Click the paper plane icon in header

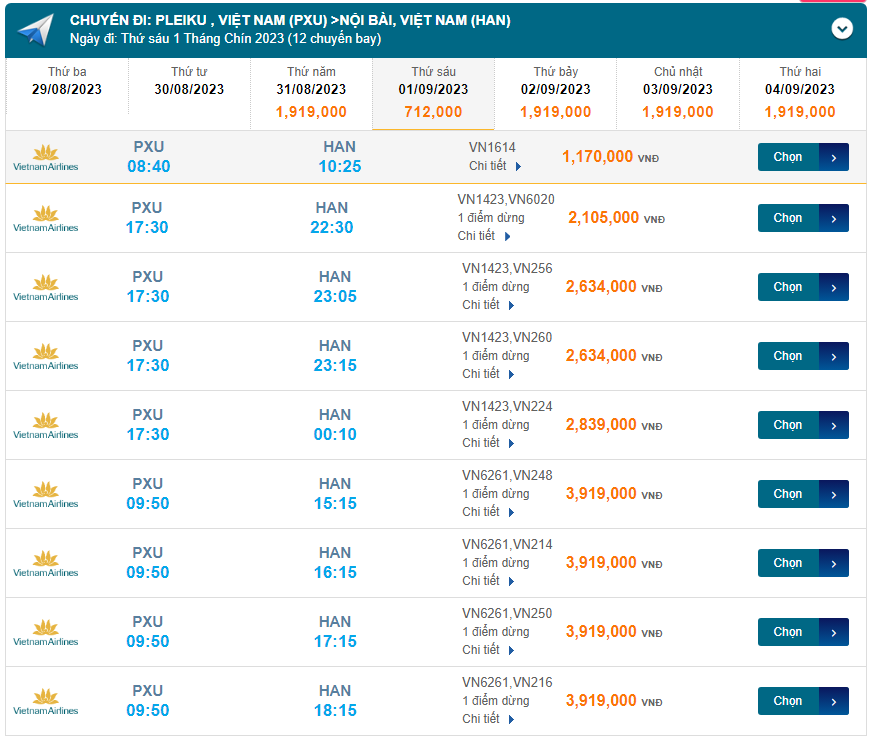tap(35, 29)
